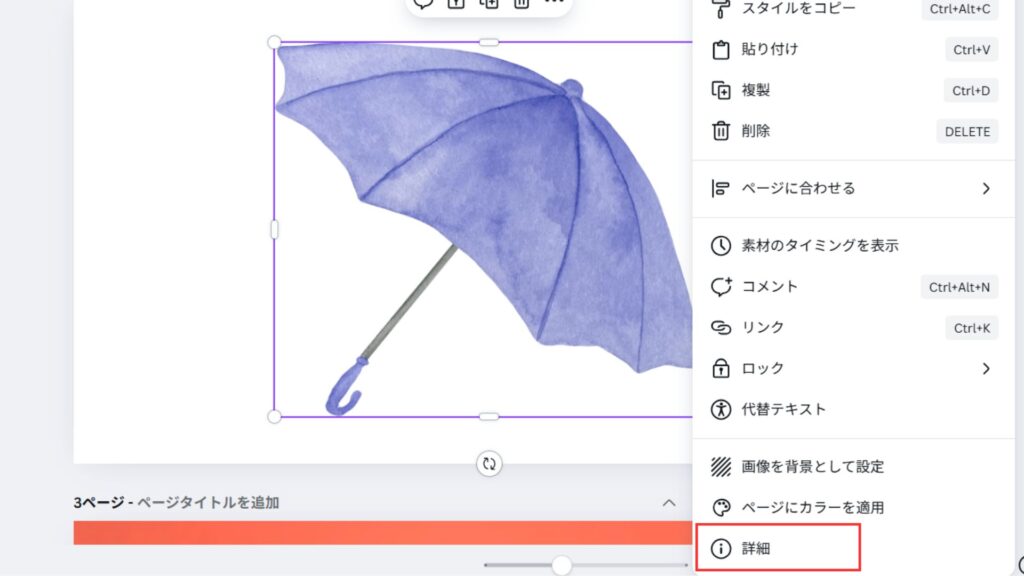1024x576 pixels.
Task: Select the purple umbrella image
Action: point(483,229)
